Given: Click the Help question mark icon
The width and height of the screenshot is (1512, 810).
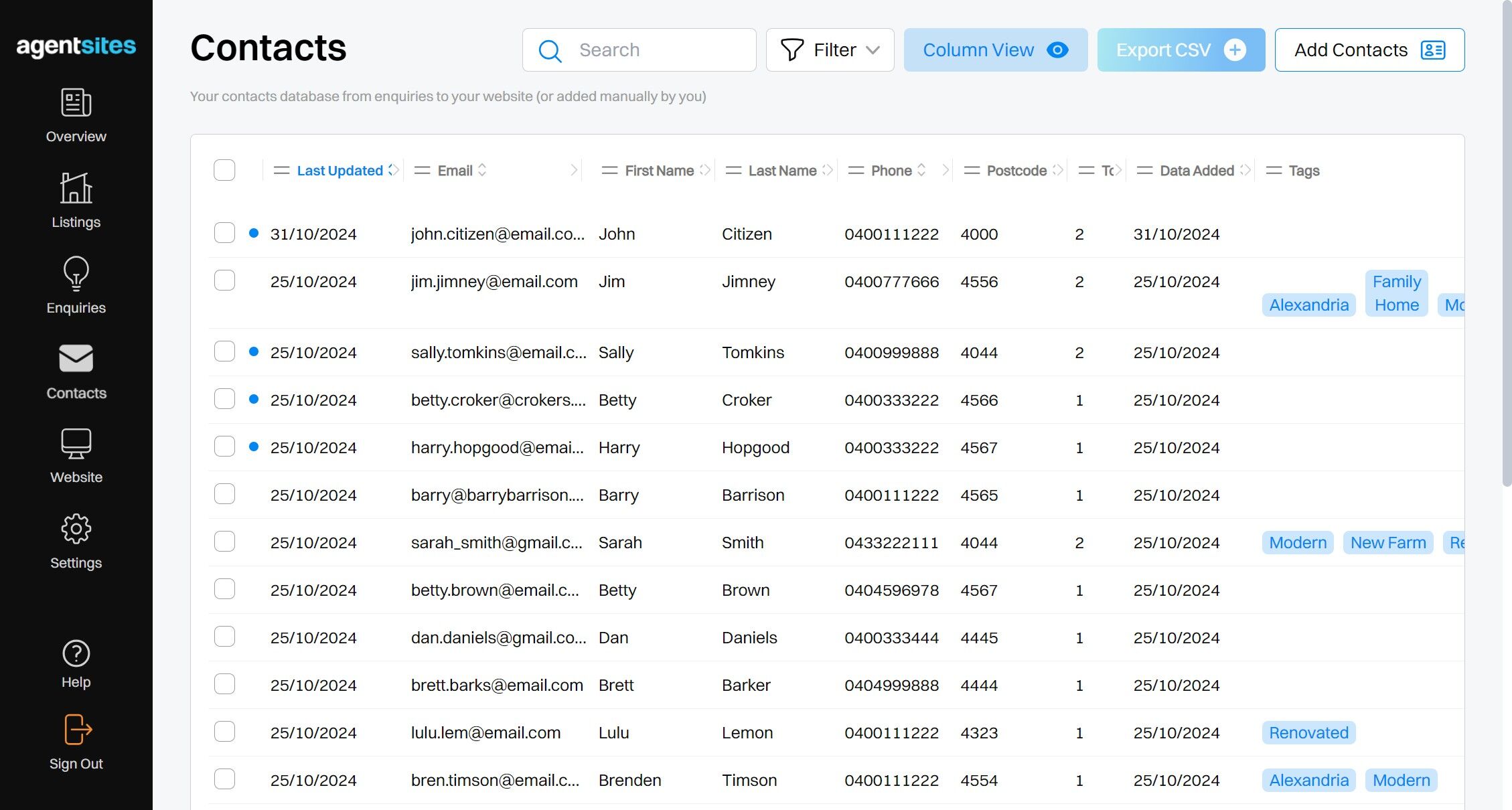Looking at the screenshot, I should pos(76,653).
